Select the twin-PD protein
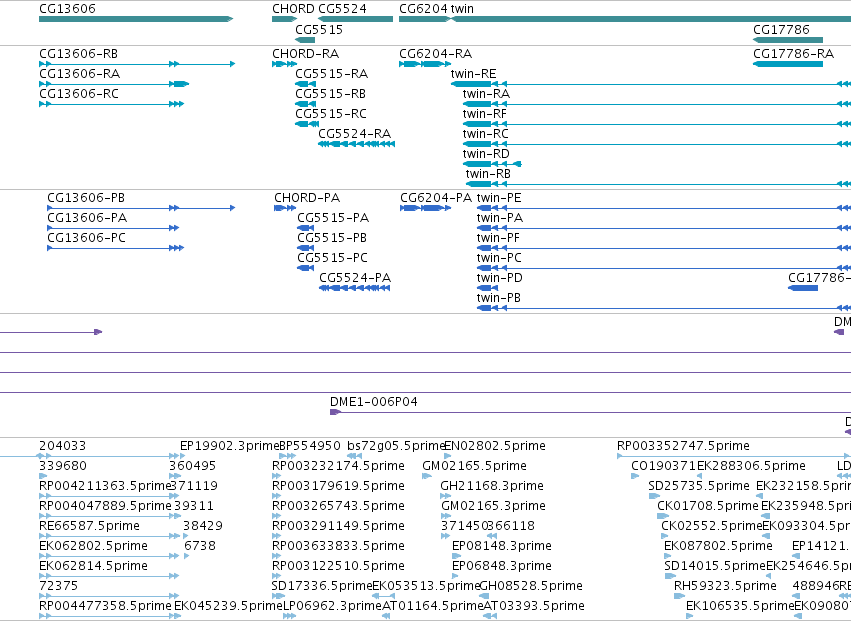The width and height of the screenshot is (851, 621). (499, 278)
